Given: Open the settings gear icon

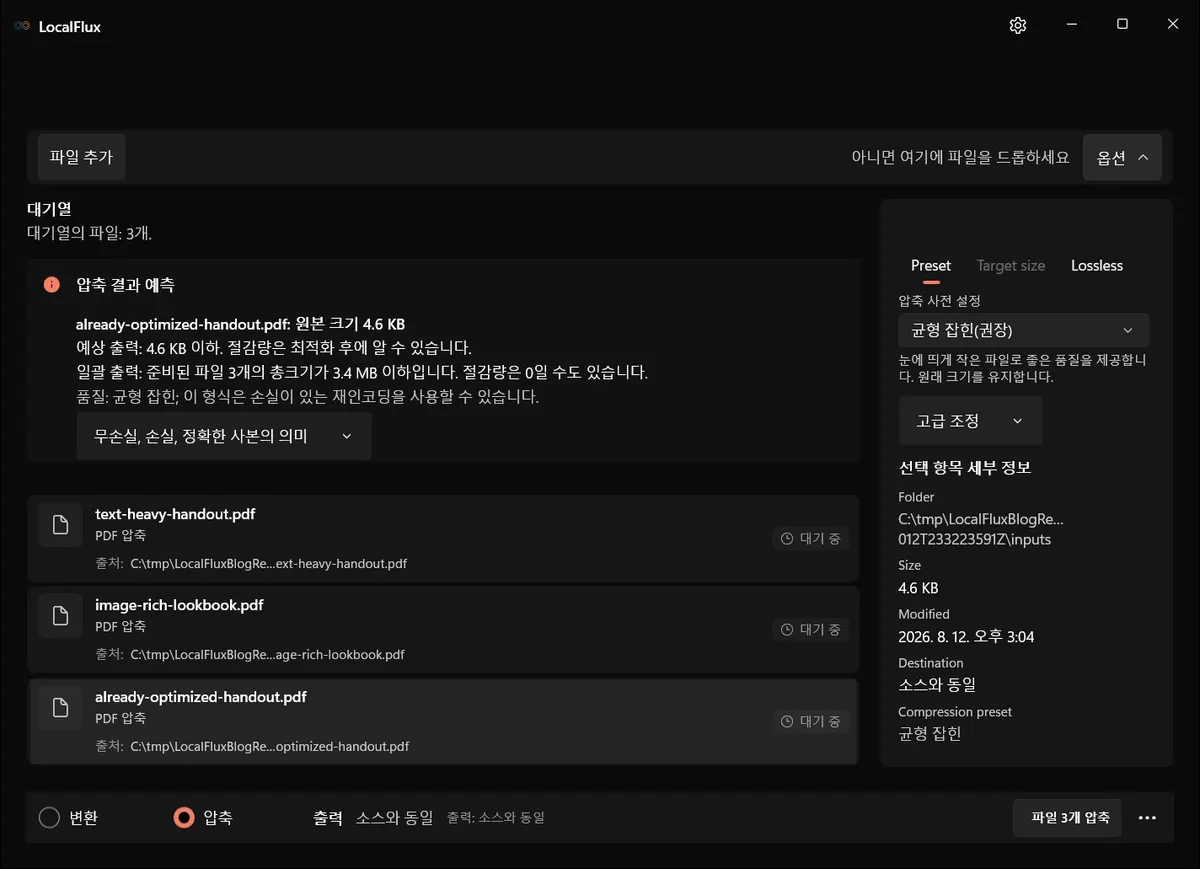Looking at the screenshot, I should click(x=1018, y=25).
